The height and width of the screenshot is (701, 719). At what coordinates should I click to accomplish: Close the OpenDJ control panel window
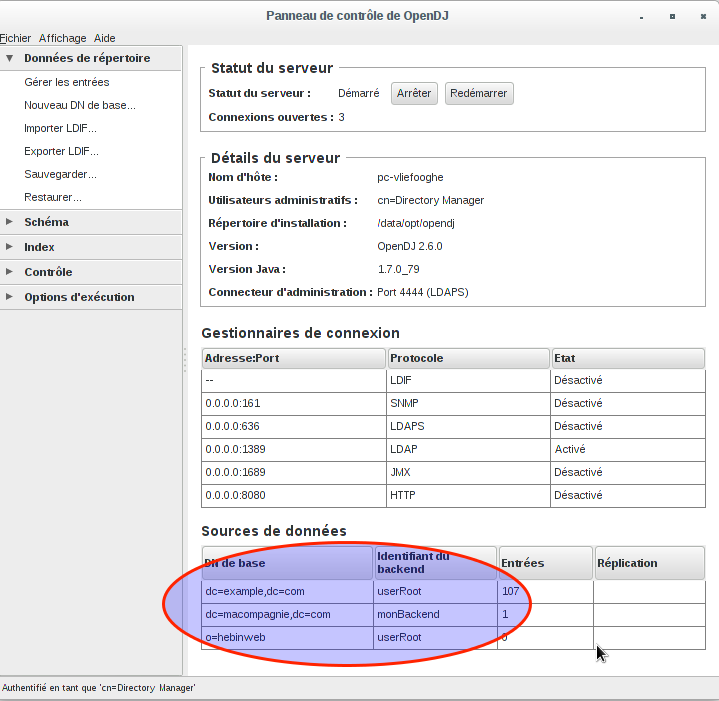[703, 17]
